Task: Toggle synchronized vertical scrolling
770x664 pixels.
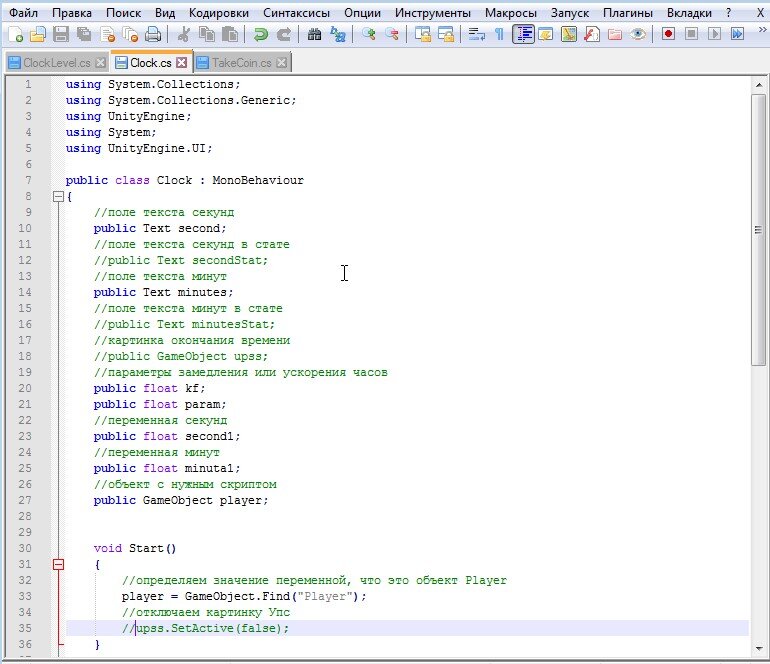Action: pos(422,34)
